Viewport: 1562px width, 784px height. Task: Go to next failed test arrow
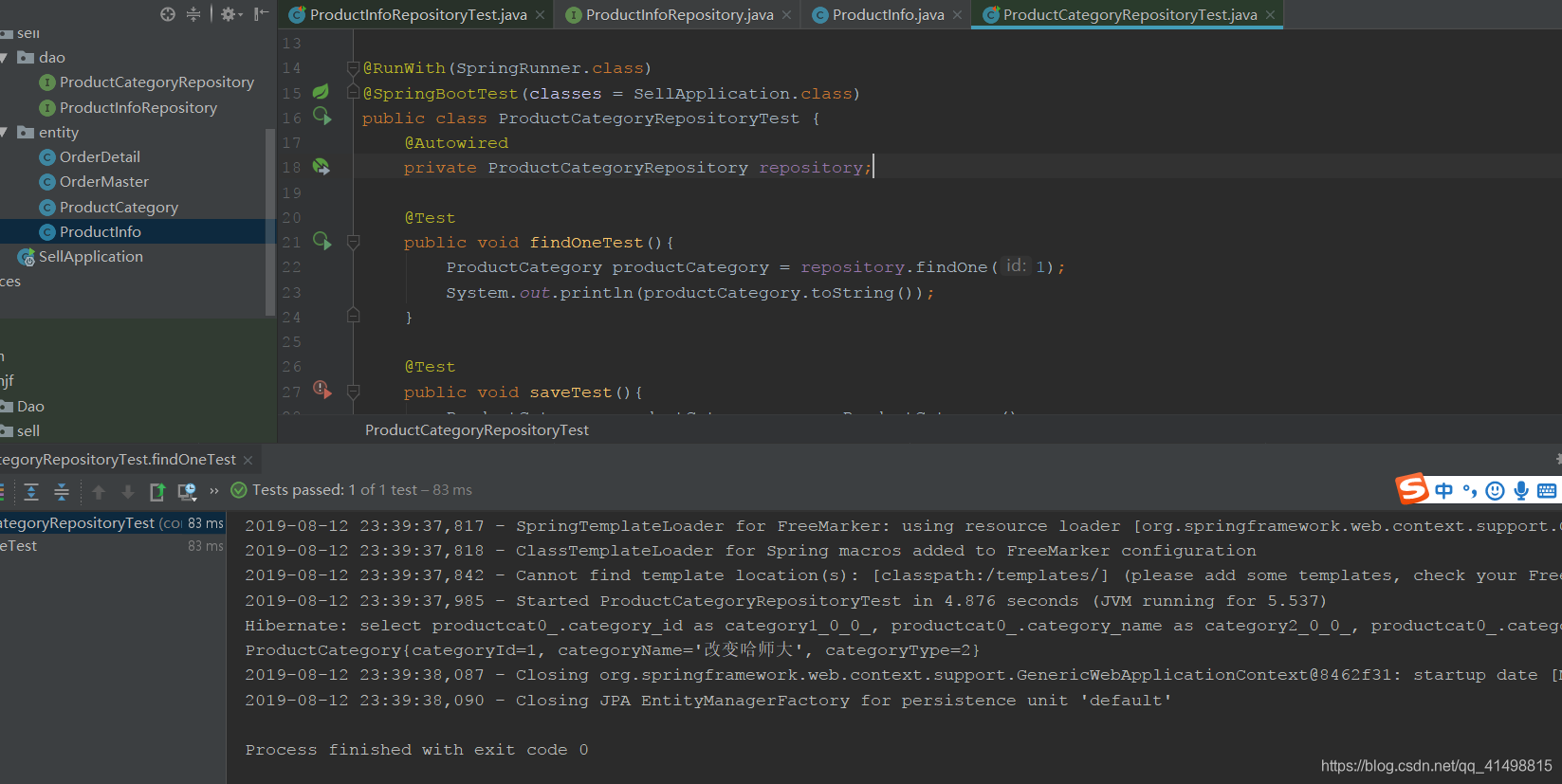(128, 491)
